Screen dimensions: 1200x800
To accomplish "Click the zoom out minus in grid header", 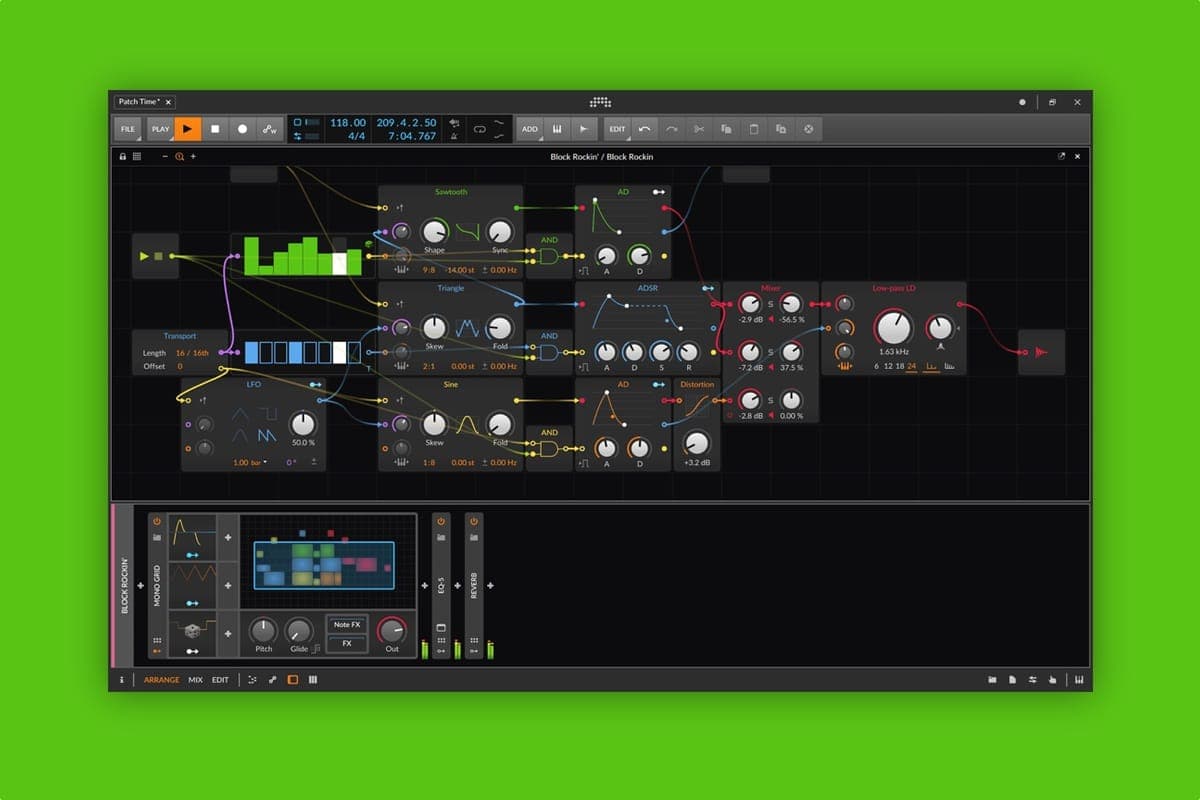I will click(x=165, y=156).
